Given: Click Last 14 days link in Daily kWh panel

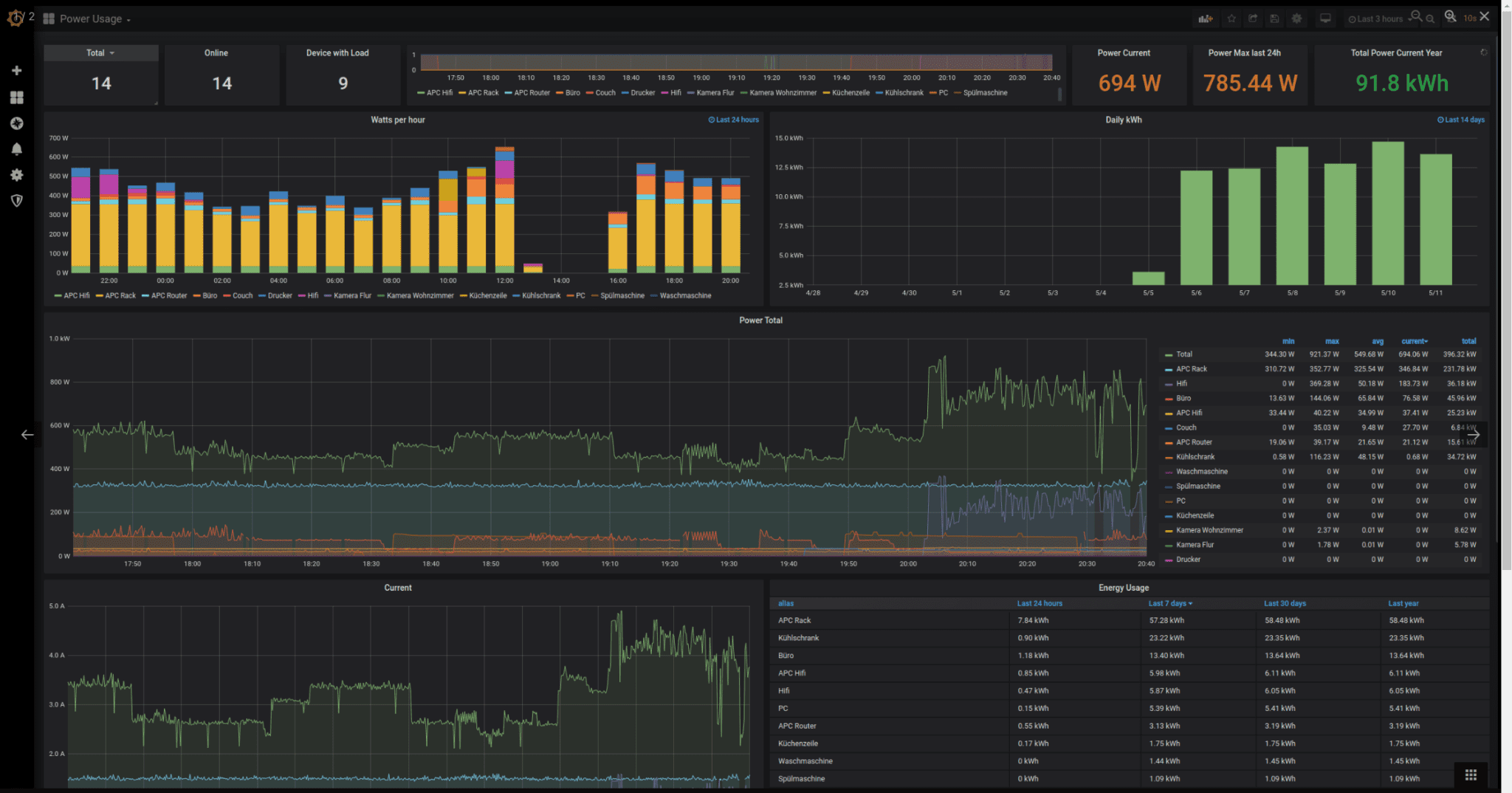Looking at the screenshot, I should (x=1462, y=119).
